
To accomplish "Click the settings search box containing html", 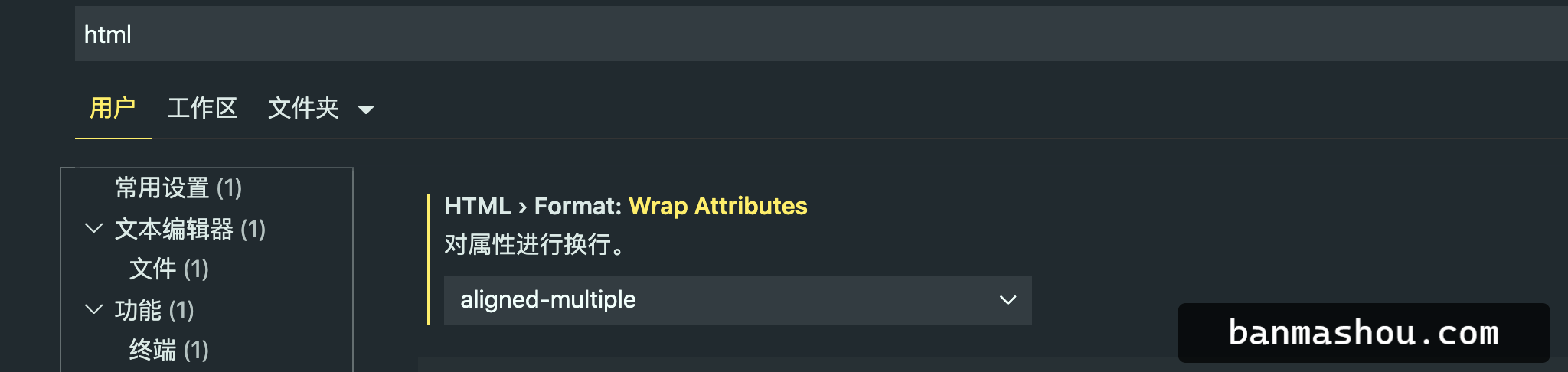I will tap(821, 34).
